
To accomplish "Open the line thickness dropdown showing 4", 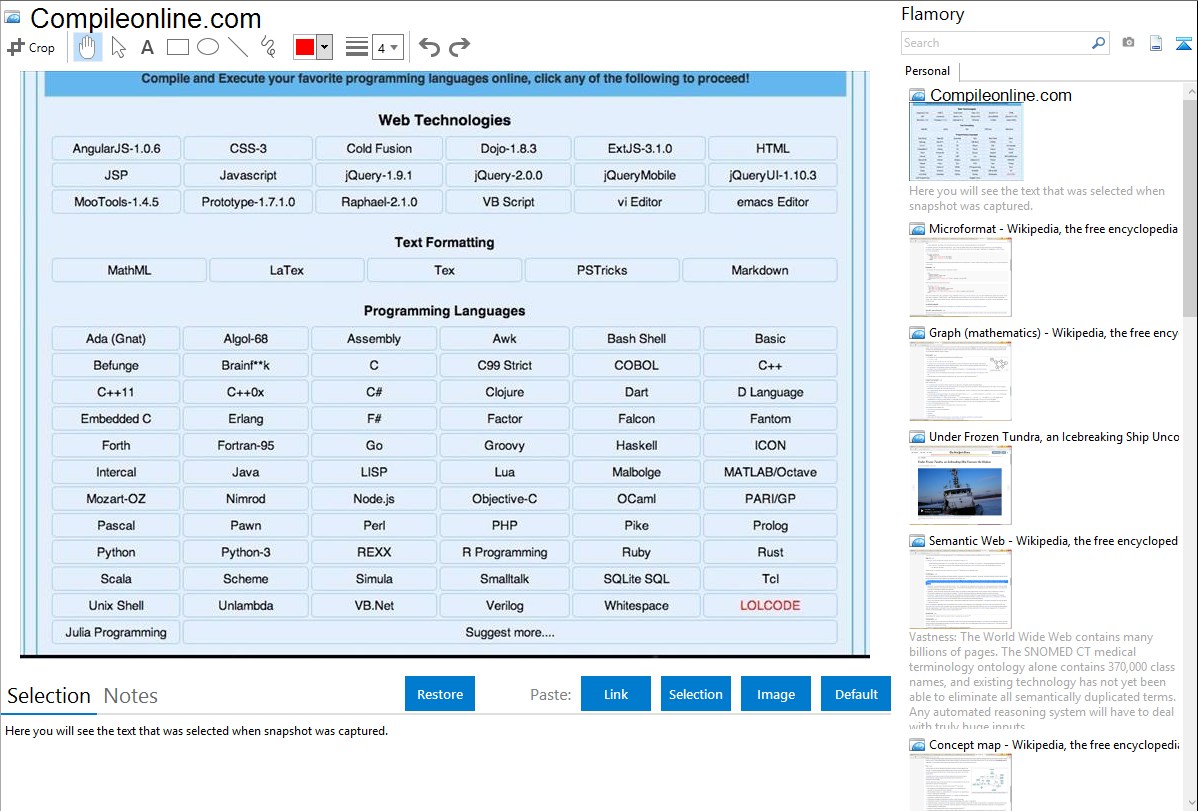I will [387, 47].
